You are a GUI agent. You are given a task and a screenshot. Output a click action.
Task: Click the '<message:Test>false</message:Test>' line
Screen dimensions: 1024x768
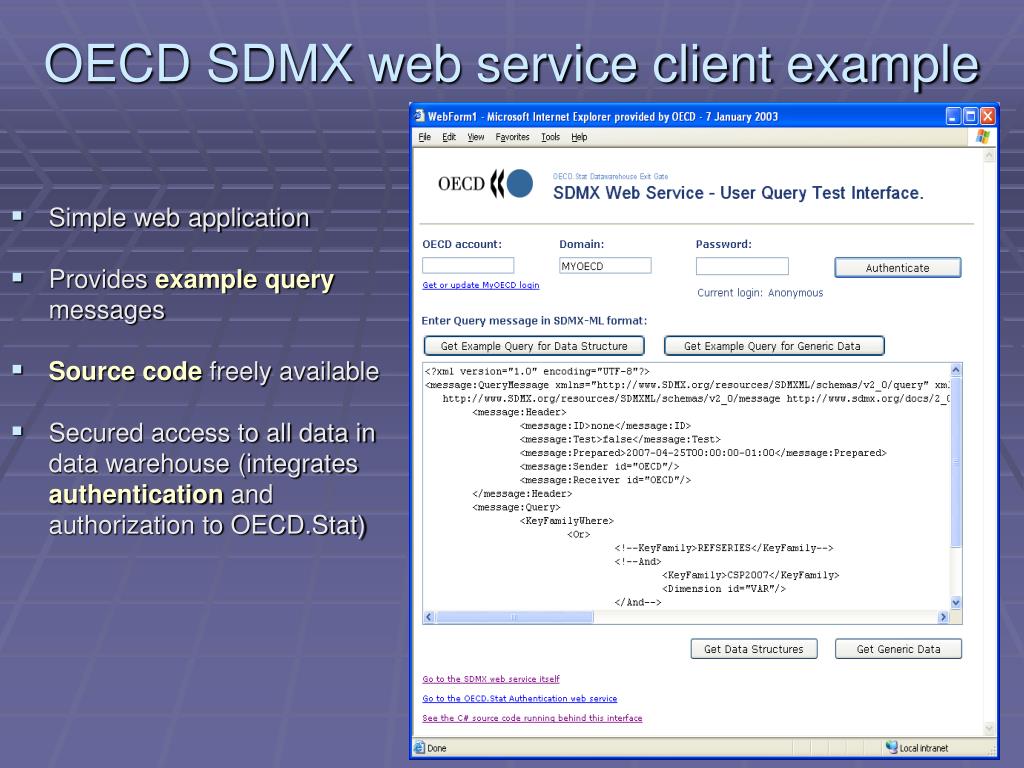coord(620,440)
